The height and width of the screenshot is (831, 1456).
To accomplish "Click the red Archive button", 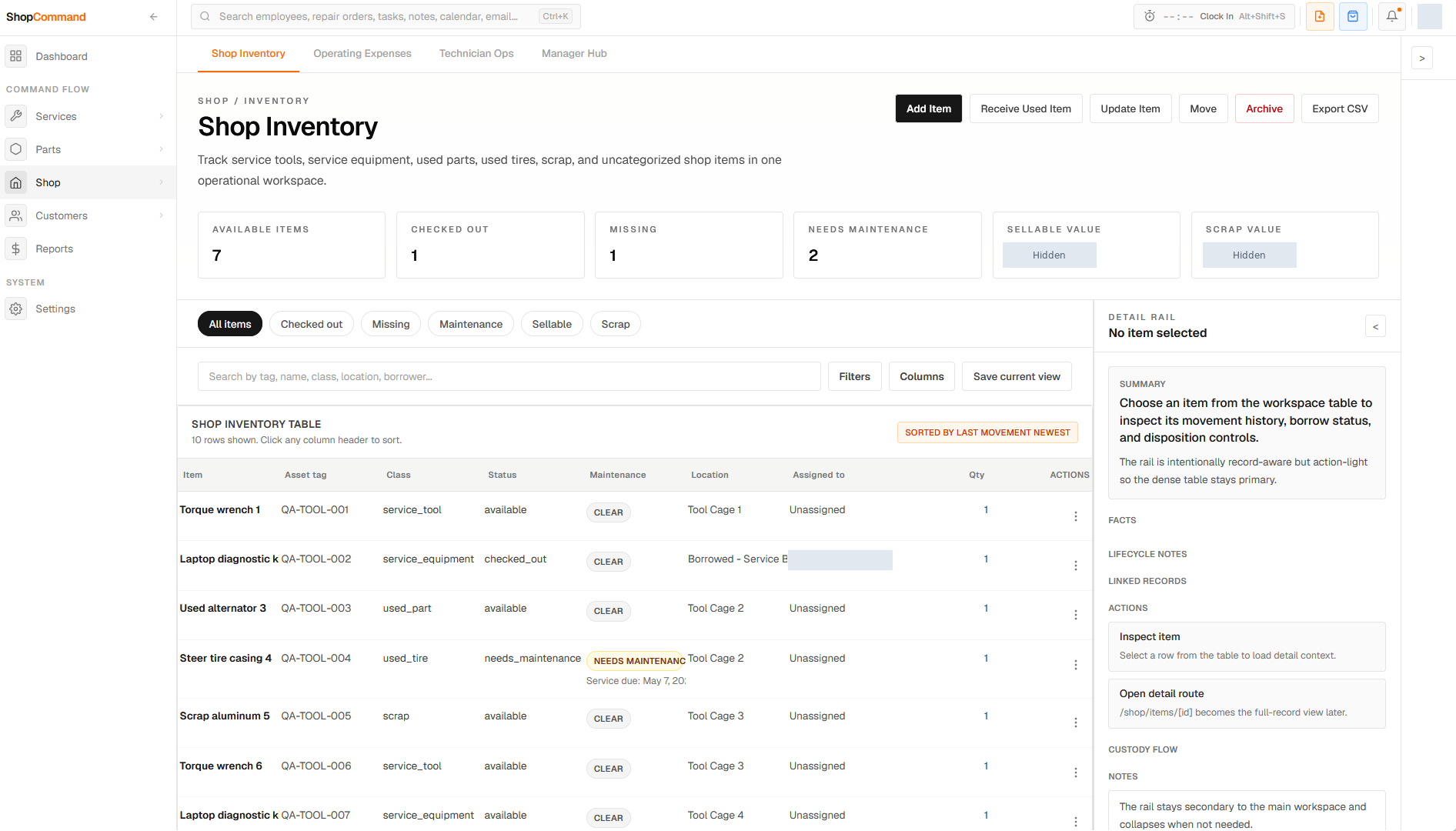I will tap(1264, 108).
